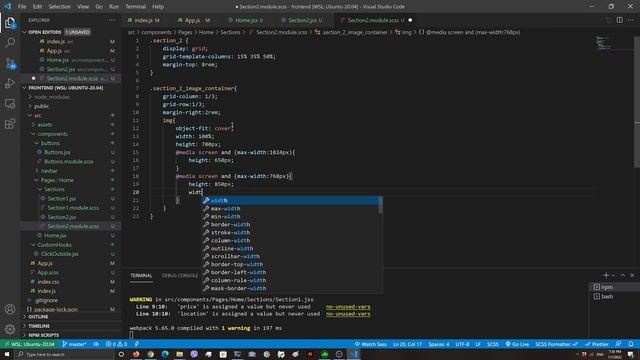The height and width of the screenshot is (360, 640).
Task: Expand the navbar folder
Action: 49,171
